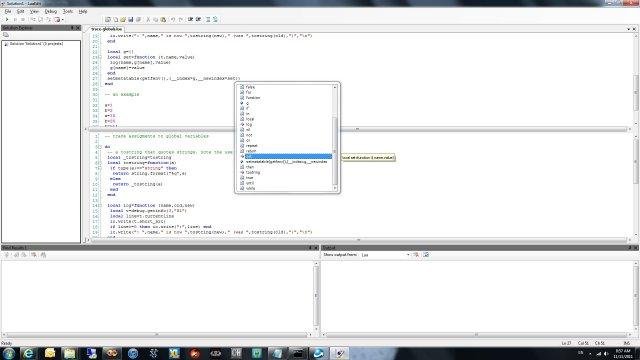Click the Open File folder icon
The width and height of the screenshot is (640, 360).
[123, 20]
